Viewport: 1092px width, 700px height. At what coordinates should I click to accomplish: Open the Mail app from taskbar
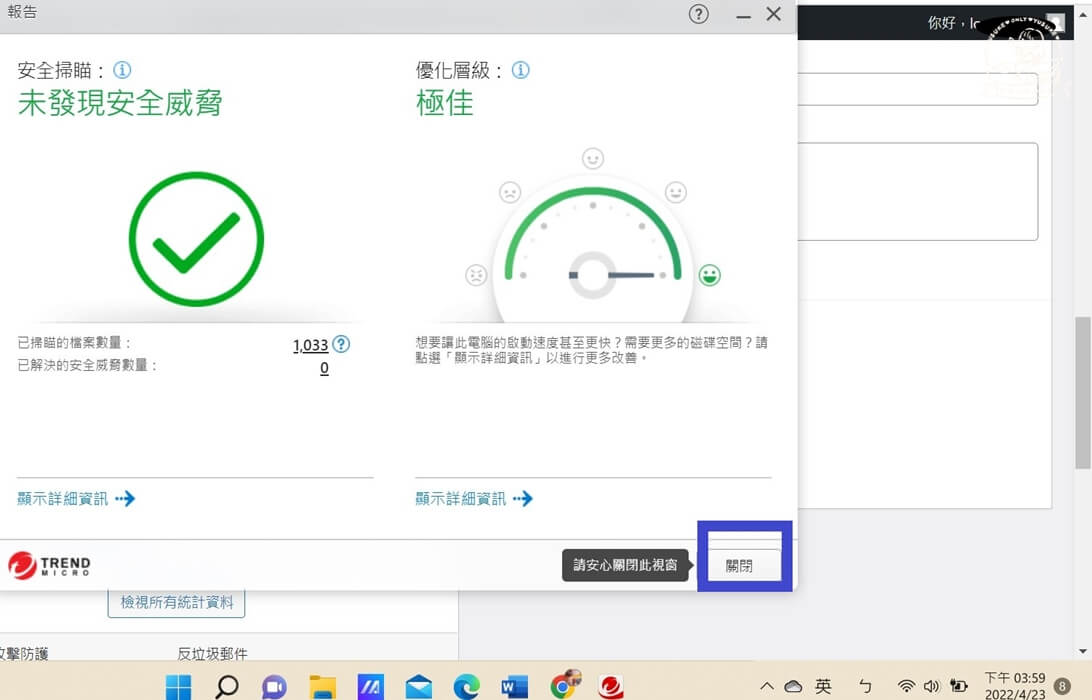(x=418, y=686)
